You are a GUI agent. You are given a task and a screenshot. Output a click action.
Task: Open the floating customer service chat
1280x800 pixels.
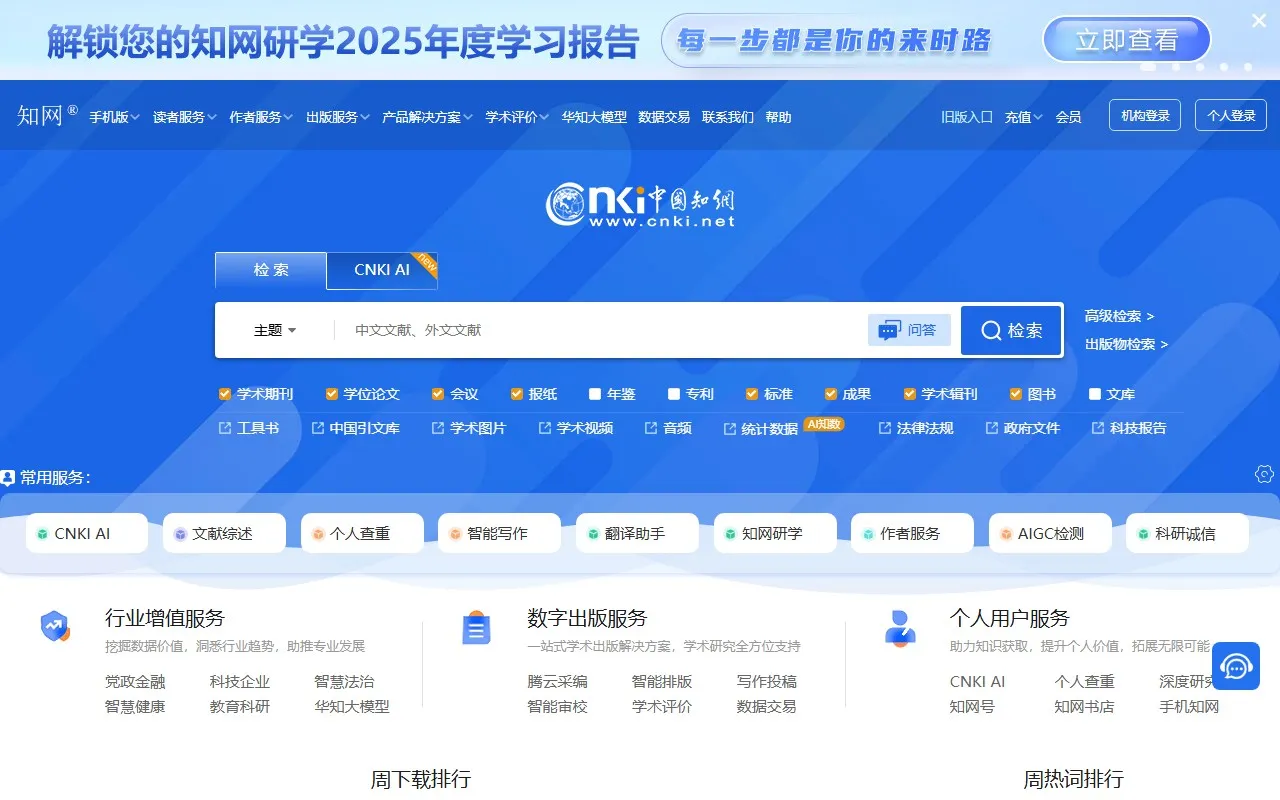[1235, 666]
